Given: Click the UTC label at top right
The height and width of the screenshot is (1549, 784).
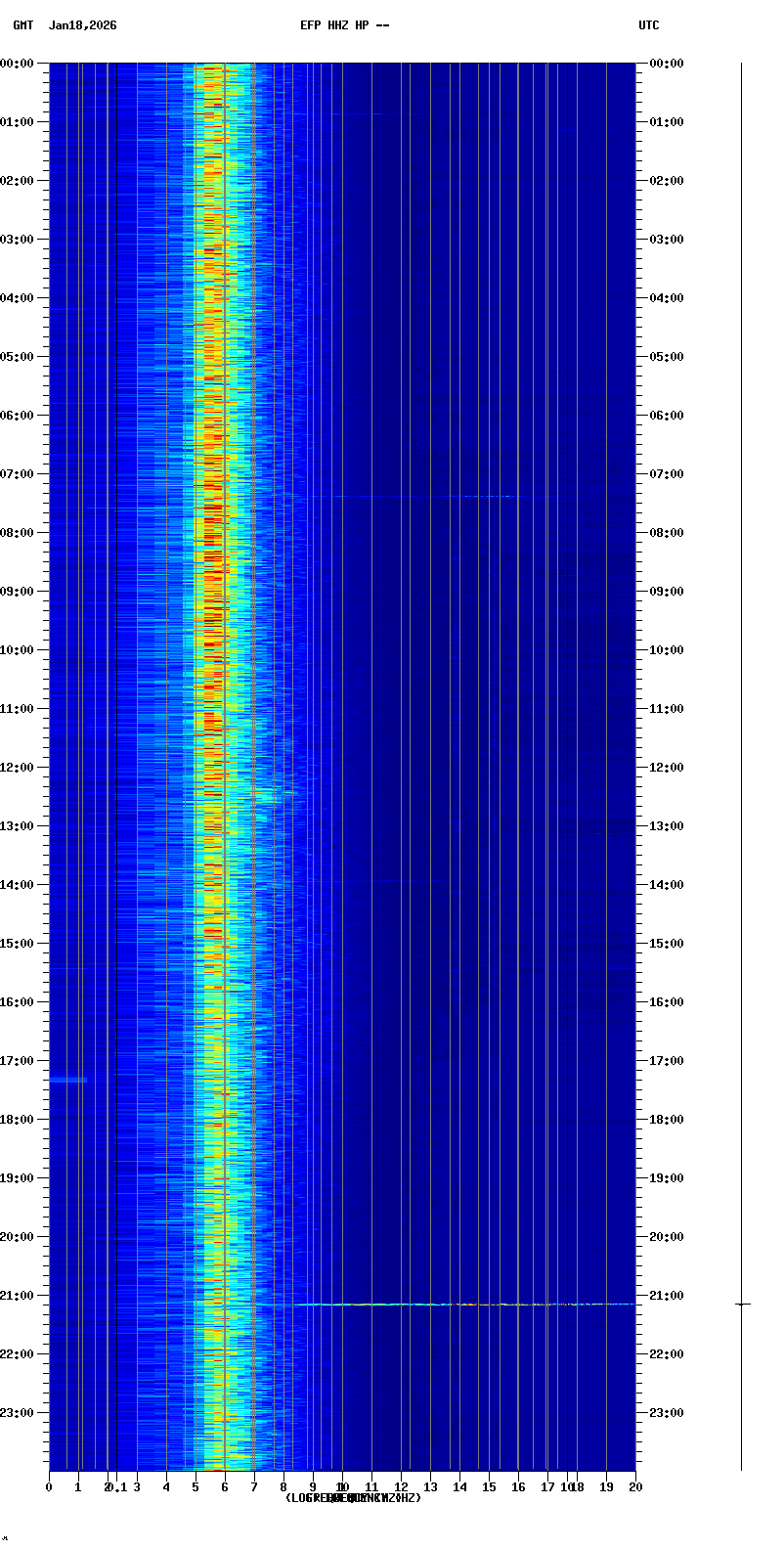Looking at the screenshot, I should (648, 25).
